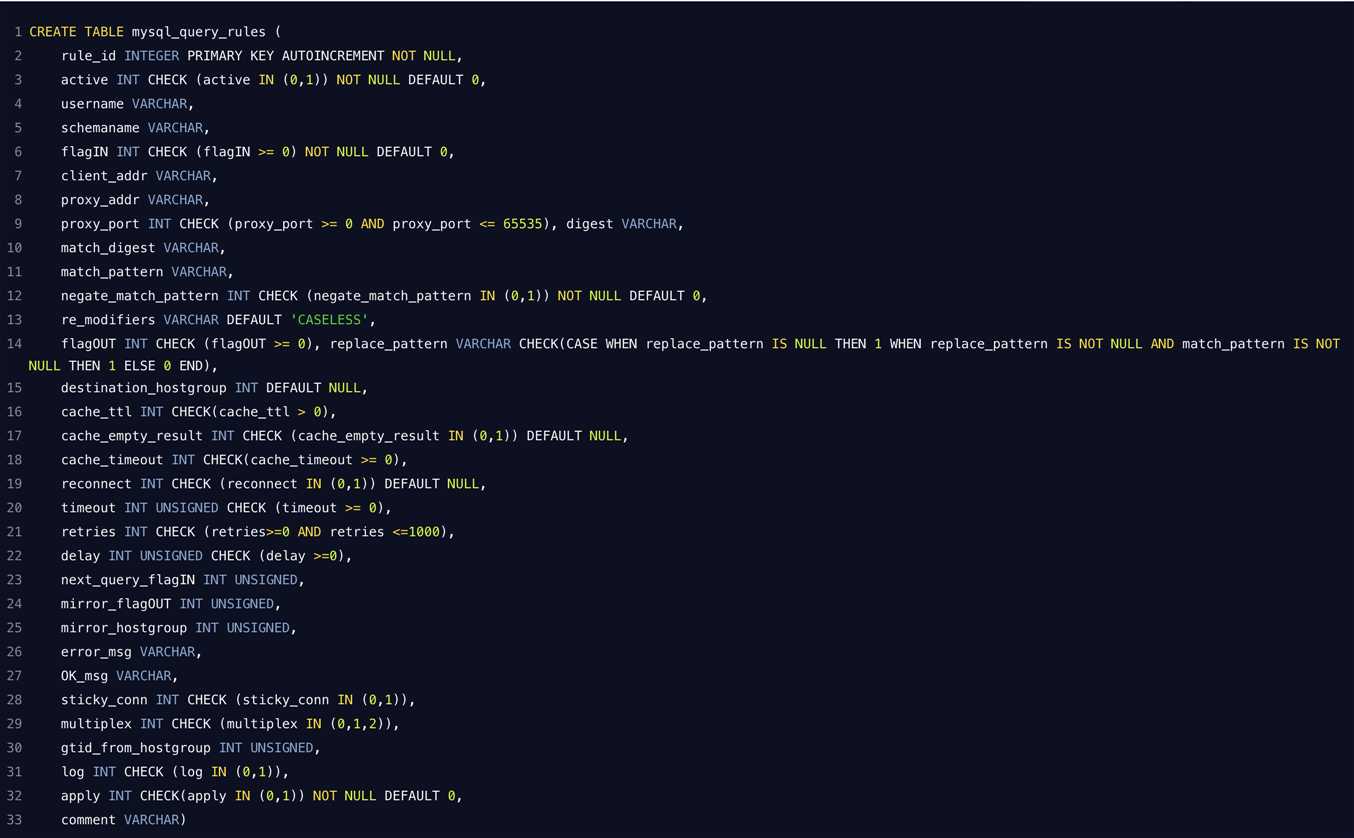Click AUTOINCREMENT keyword on line 2
Image resolution: width=1354 pixels, height=838 pixels.
click(x=333, y=56)
